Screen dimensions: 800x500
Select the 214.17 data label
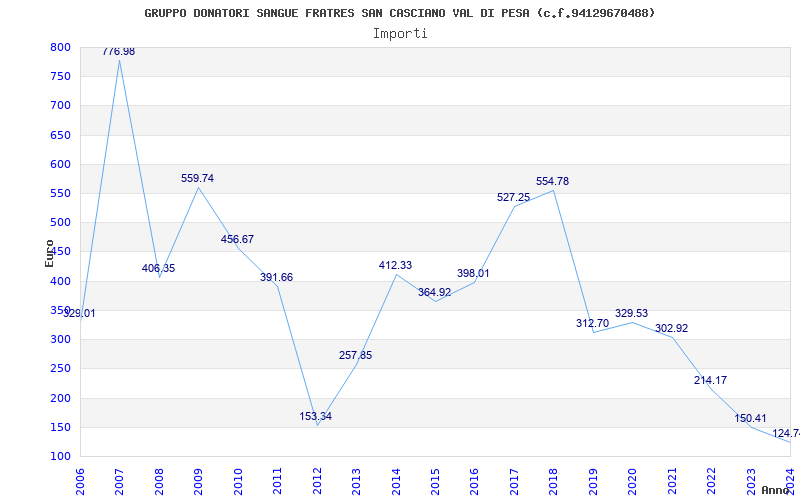(711, 381)
